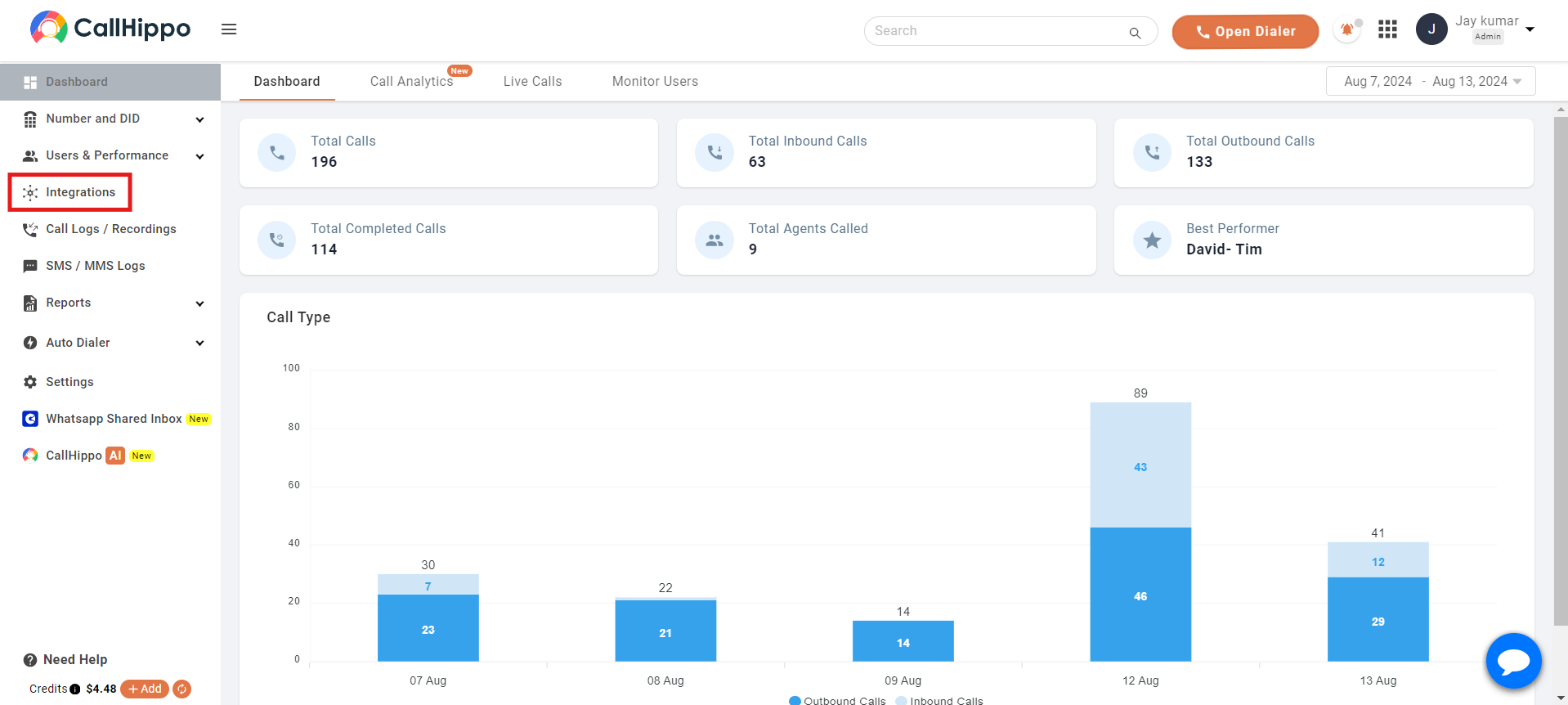Click the Whatsapp Shared Inbox icon
This screenshot has height=705, width=1568.
coord(30,419)
